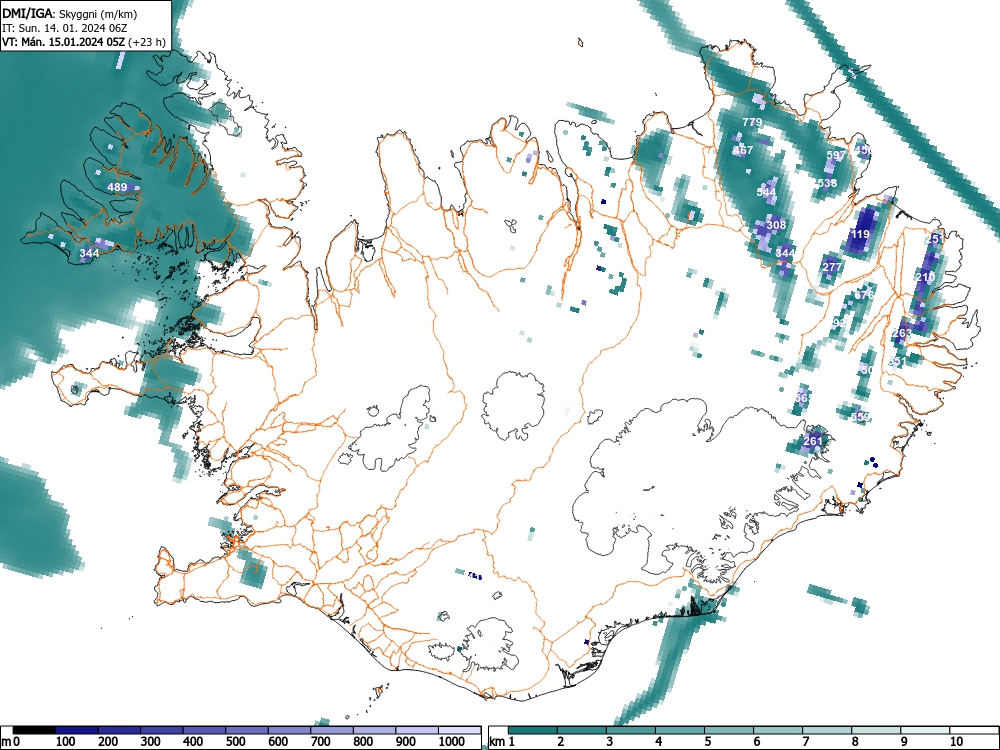Image resolution: width=1000 pixels, height=750 pixels.
Task: Click the 3 label on km scale
Action: tap(610, 742)
